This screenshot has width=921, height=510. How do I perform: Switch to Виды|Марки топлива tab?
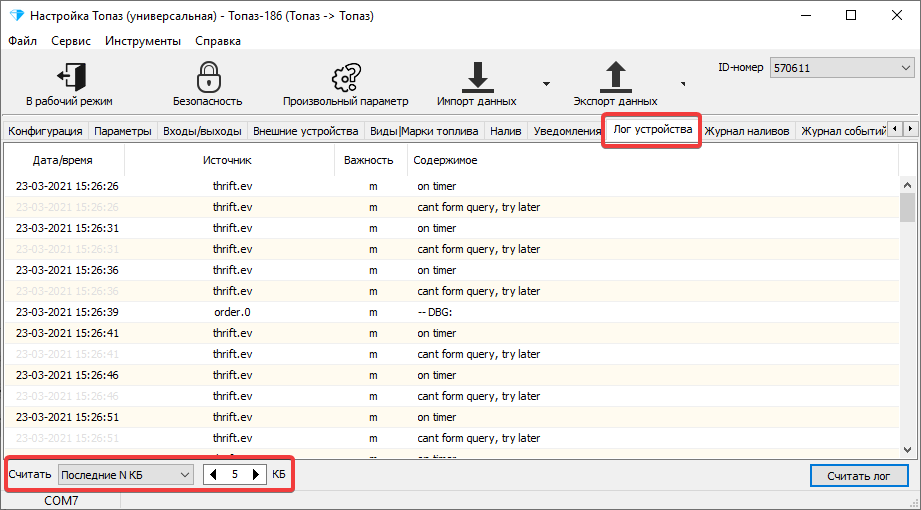424,131
